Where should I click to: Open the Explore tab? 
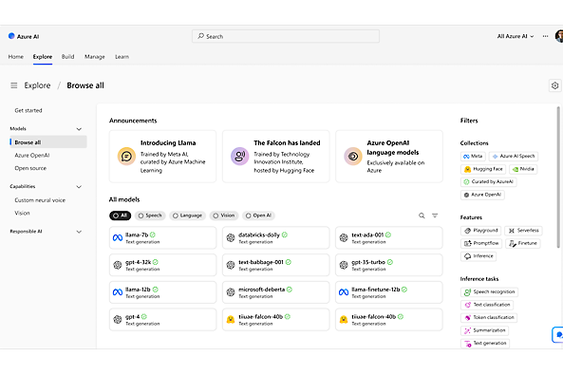(42, 57)
